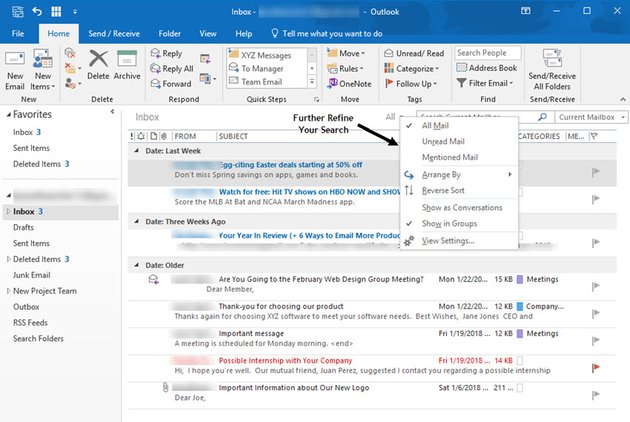Open the Address Book

click(486, 68)
